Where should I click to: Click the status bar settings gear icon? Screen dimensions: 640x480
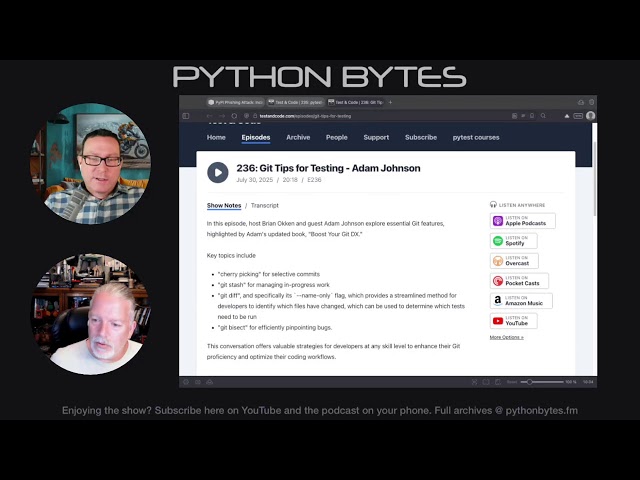(186, 382)
